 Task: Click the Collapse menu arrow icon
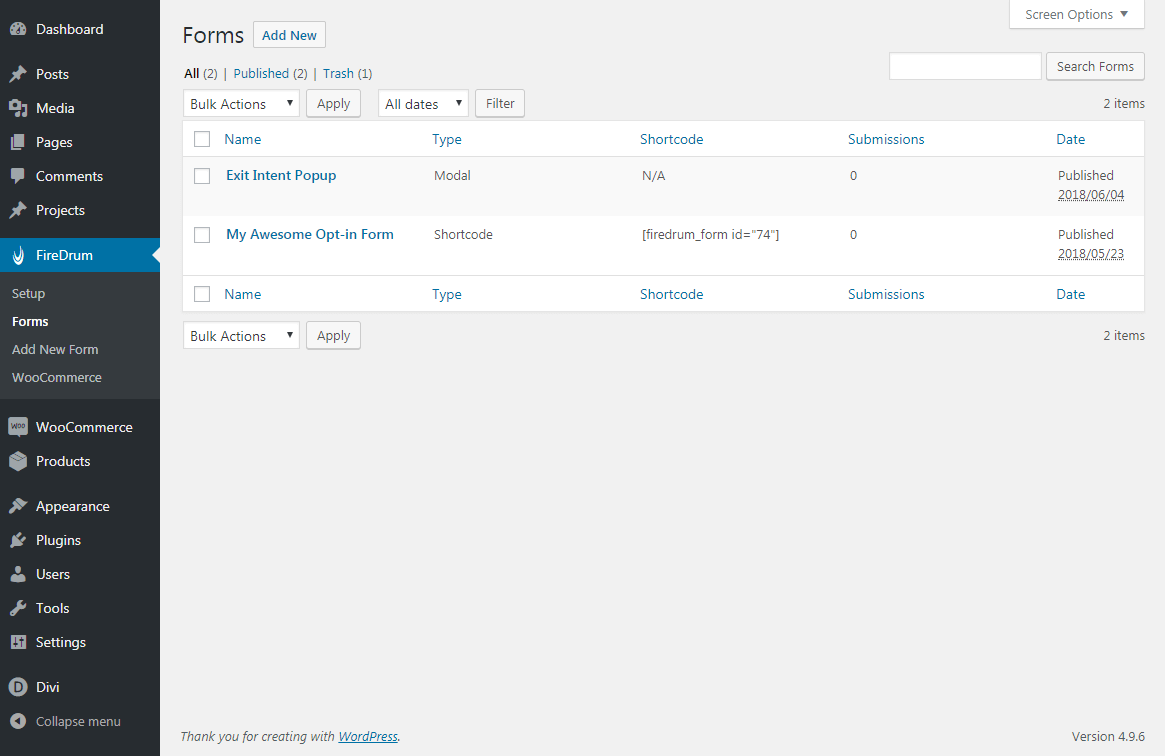pos(18,721)
